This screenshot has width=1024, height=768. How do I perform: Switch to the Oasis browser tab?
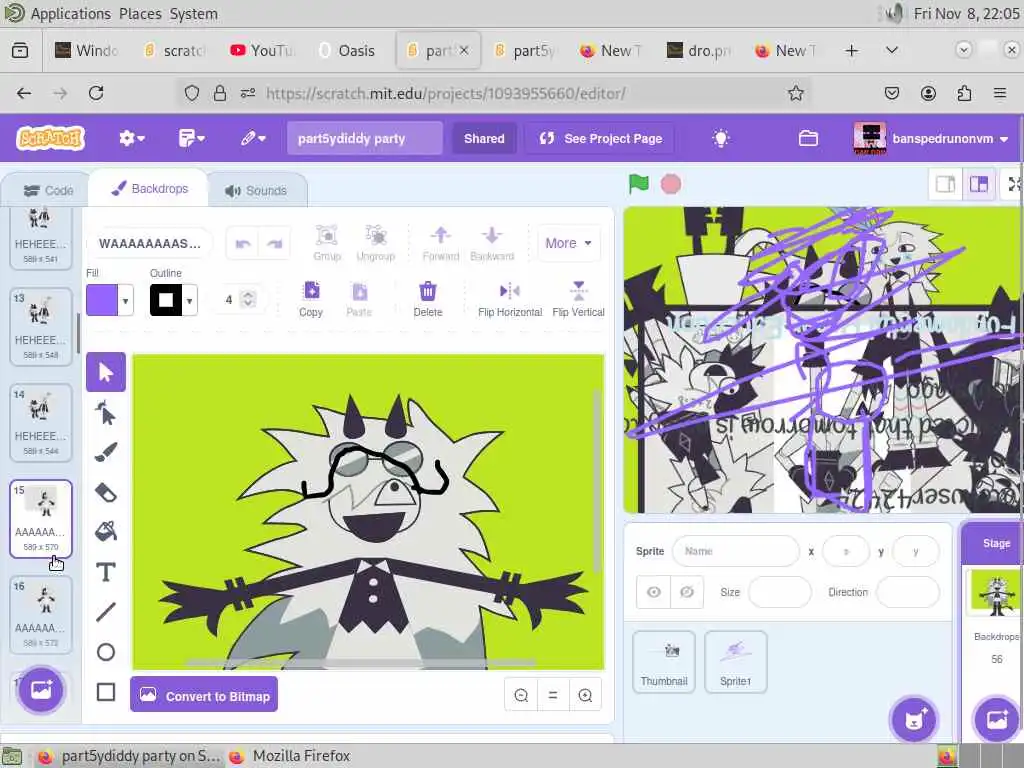point(346,50)
